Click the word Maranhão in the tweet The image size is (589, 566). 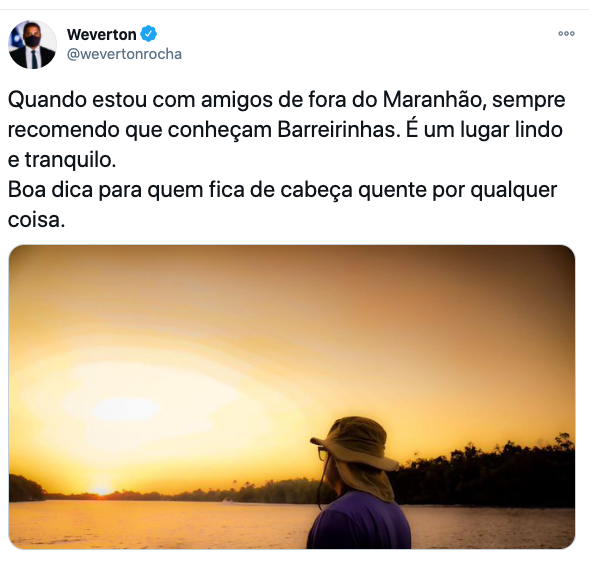pos(434,100)
